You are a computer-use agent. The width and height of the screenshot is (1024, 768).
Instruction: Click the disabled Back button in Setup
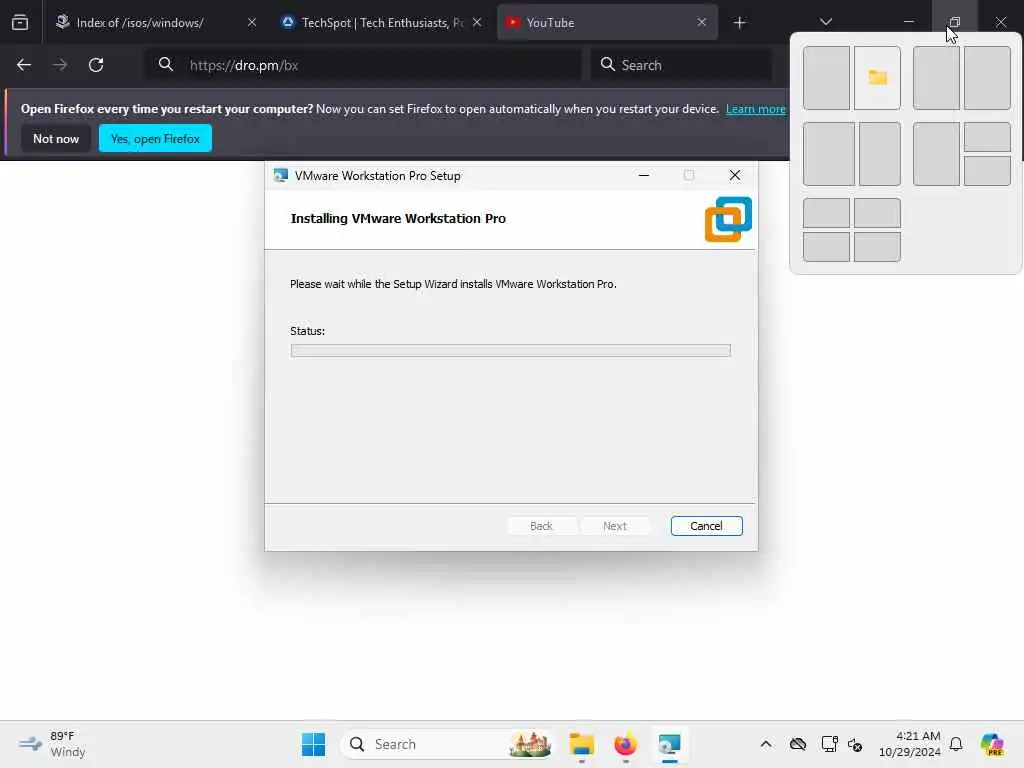[x=541, y=526]
